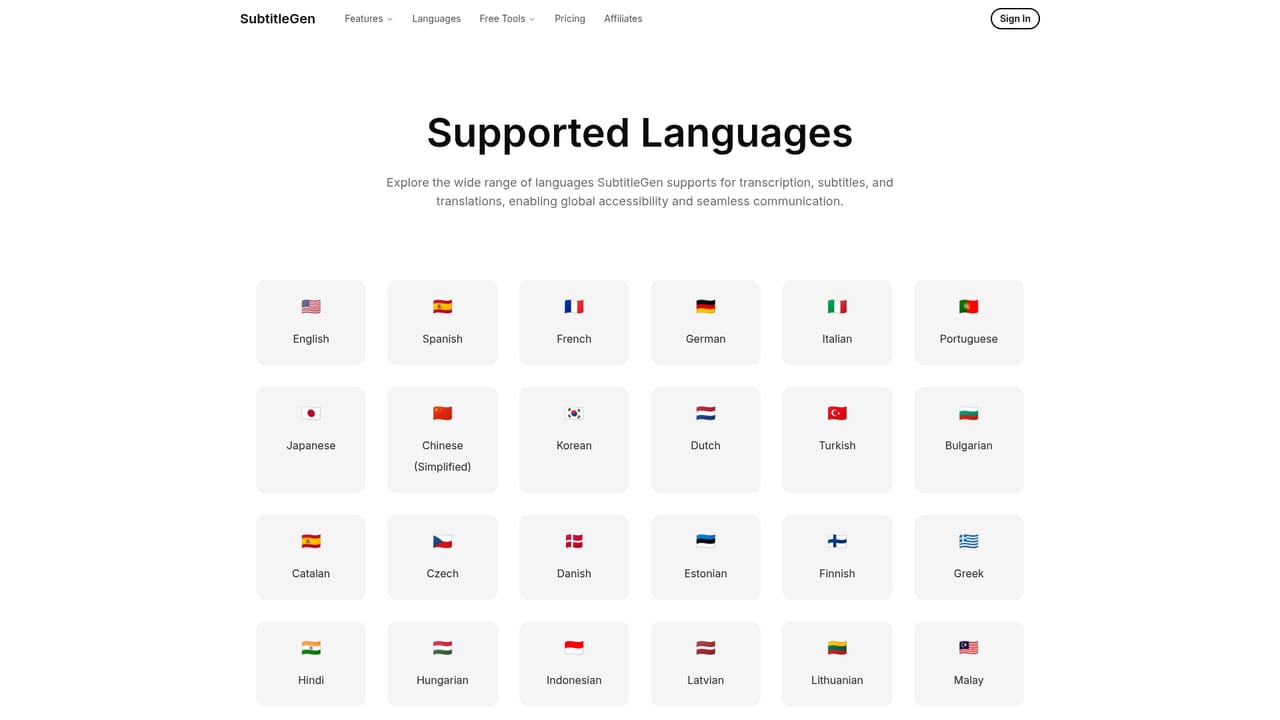
Task: Click the Supported Languages heading
Action: [640, 133]
